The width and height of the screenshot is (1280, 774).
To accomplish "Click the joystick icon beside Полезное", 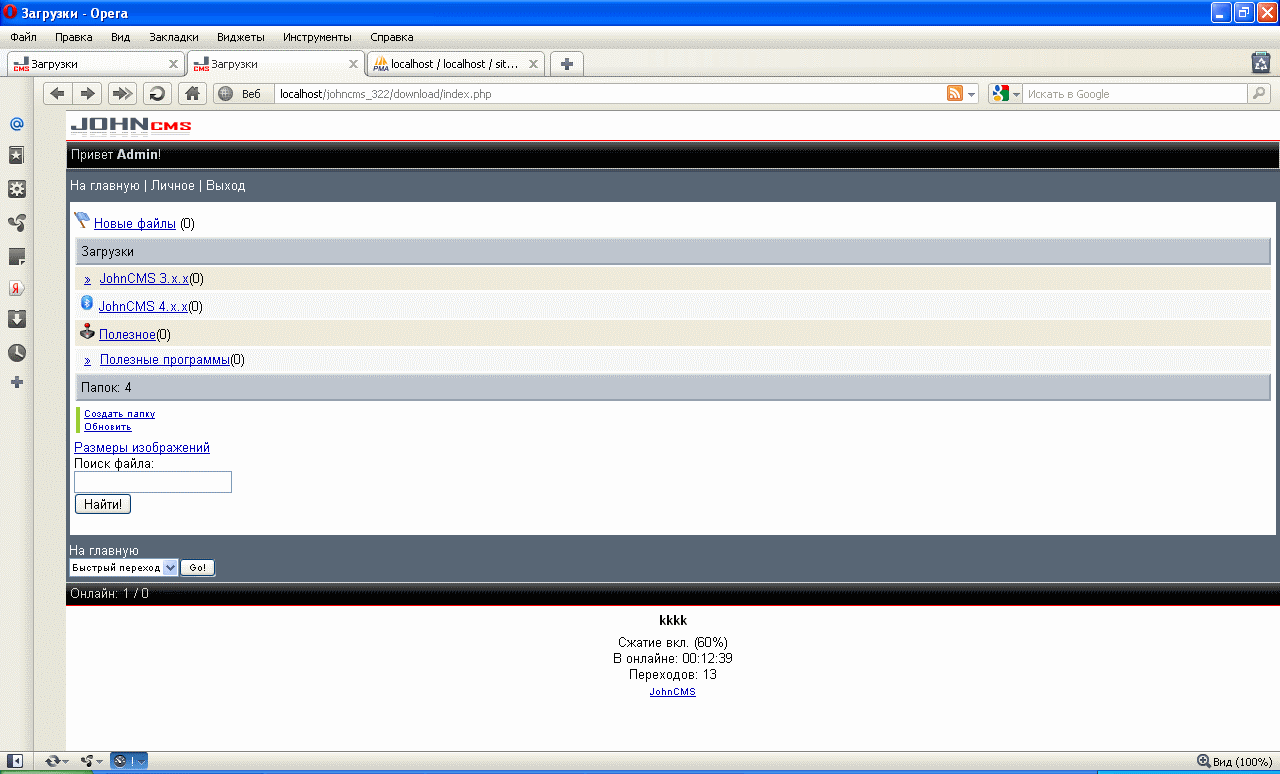I will pos(87,331).
